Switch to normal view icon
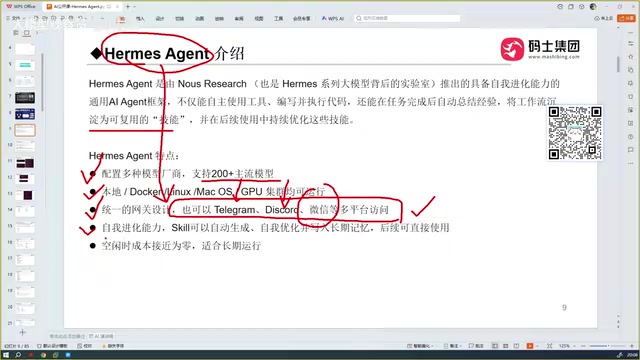 pos(495,346)
